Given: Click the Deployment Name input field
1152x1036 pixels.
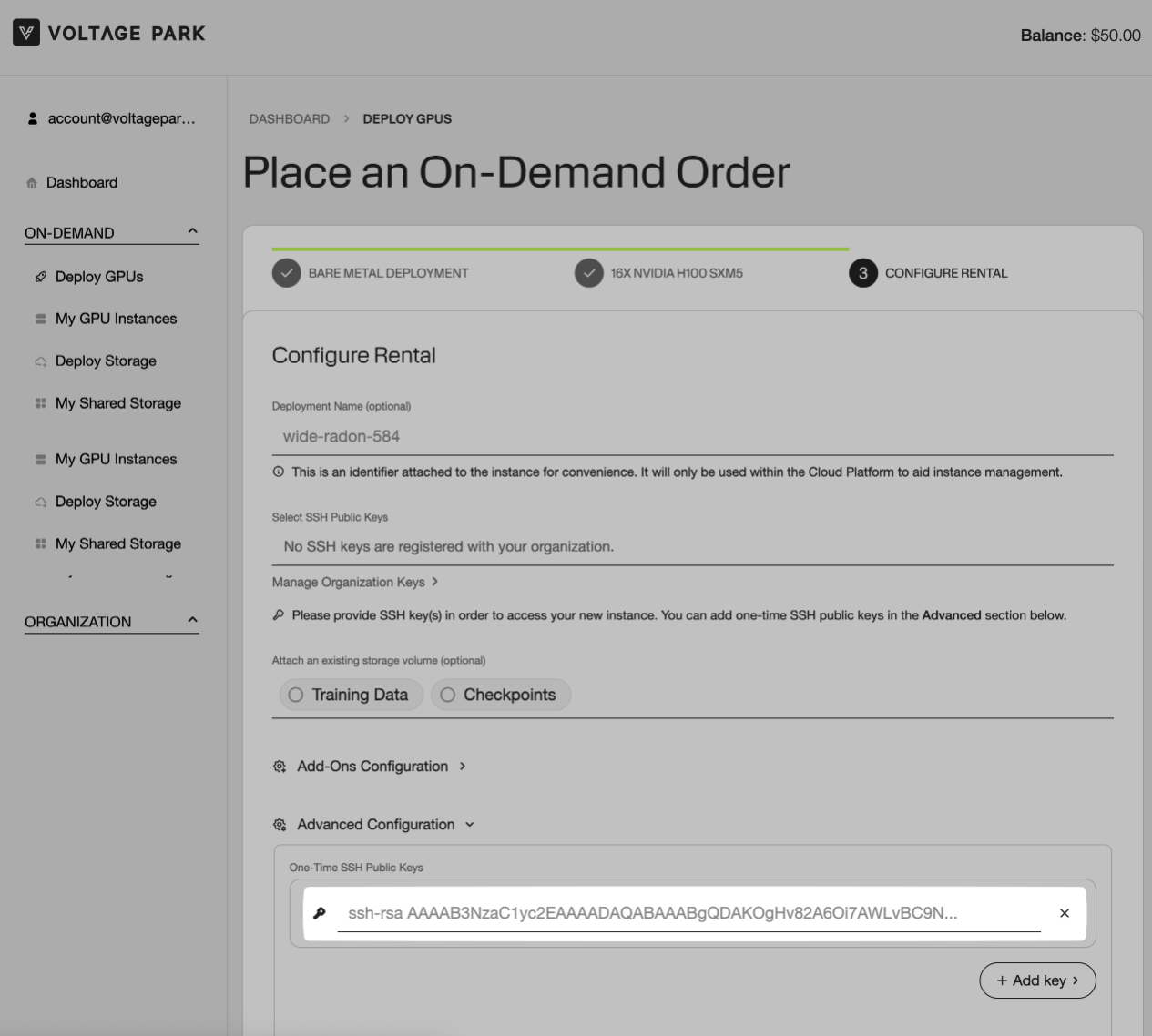Looking at the screenshot, I should [692, 436].
